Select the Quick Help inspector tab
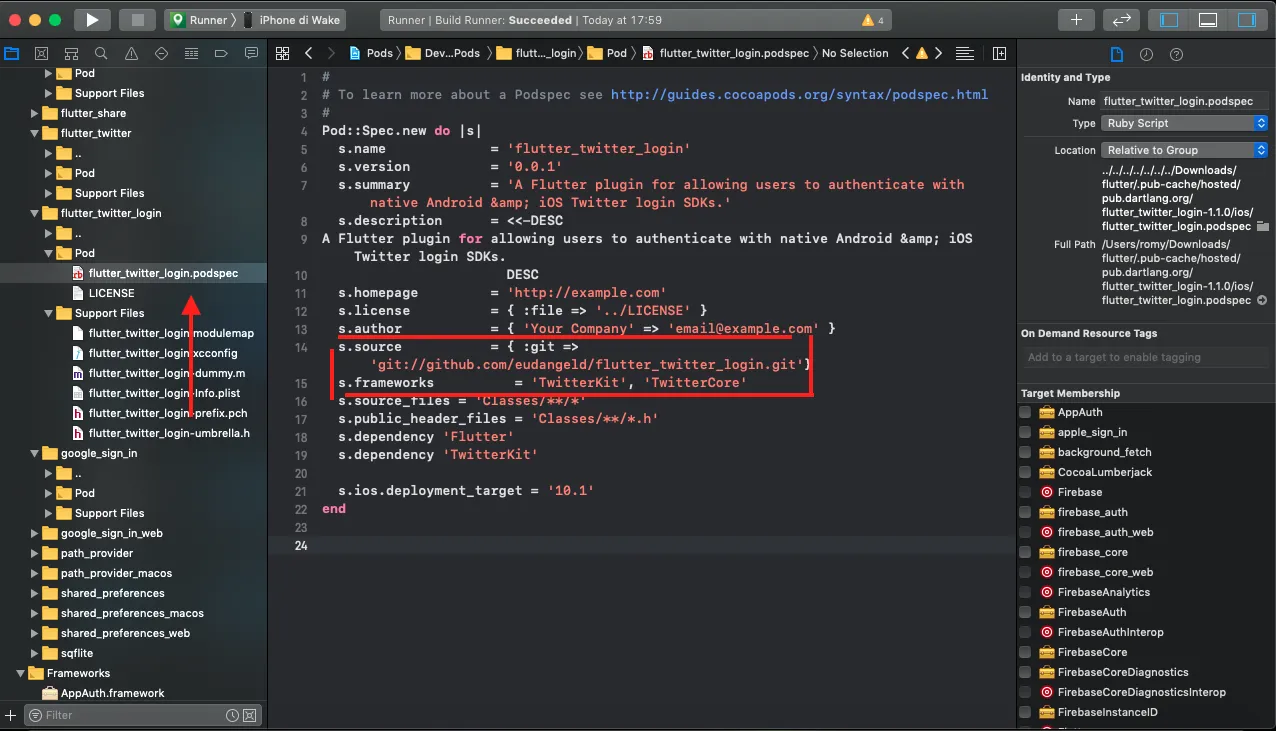Image resolution: width=1276 pixels, height=731 pixels. pyautogui.click(x=1176, y=54)
